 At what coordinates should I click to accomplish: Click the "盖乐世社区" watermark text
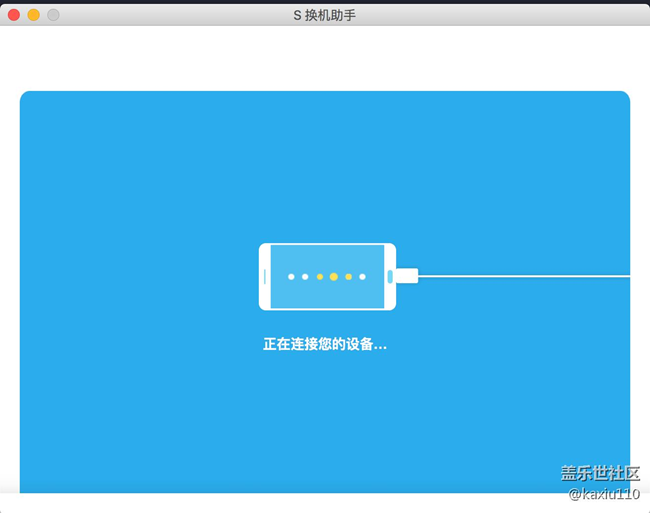click(x=599, y=473)
